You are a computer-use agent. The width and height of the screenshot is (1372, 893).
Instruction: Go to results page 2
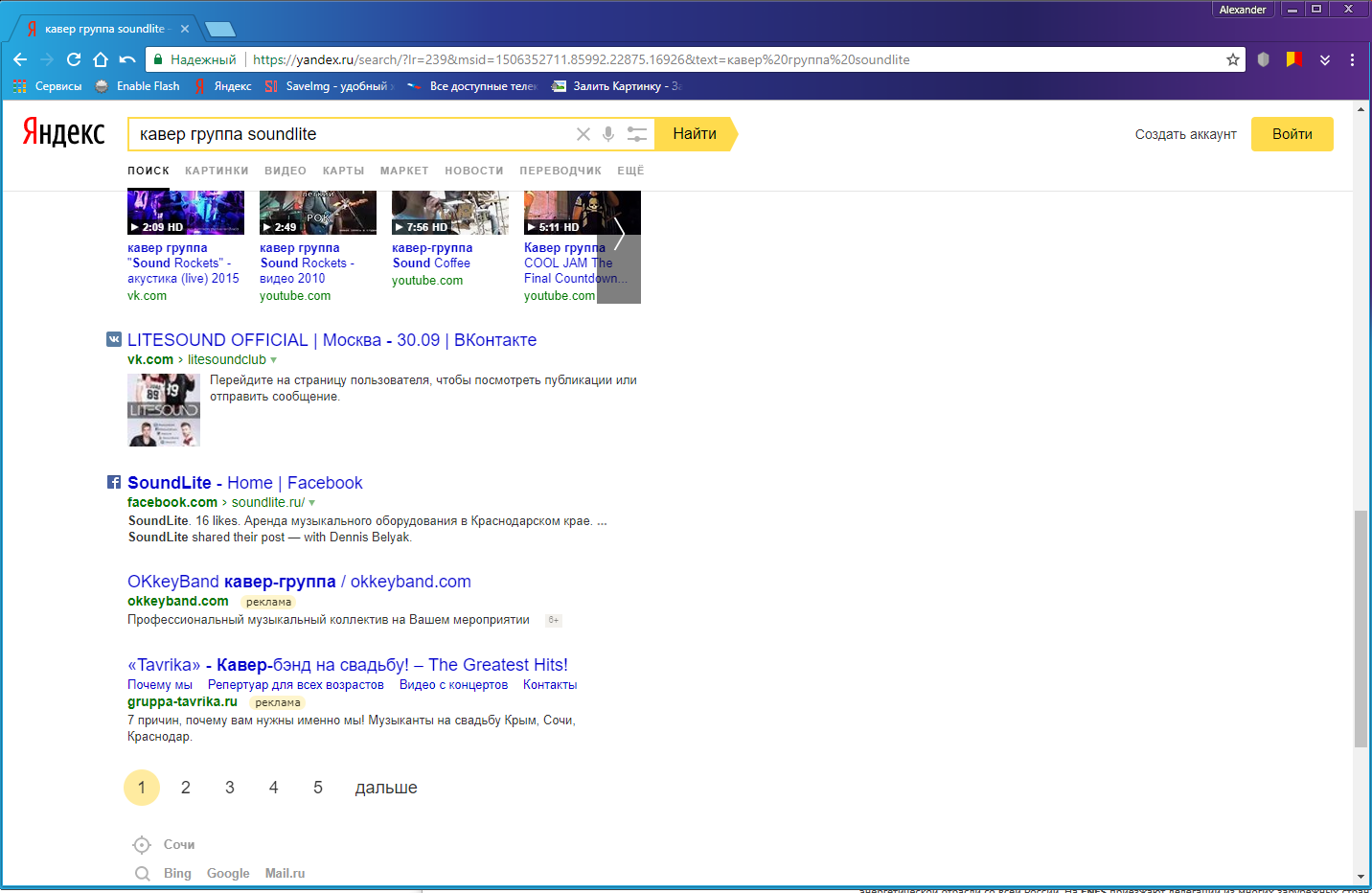pyautogui.click(x=186, y=788)
